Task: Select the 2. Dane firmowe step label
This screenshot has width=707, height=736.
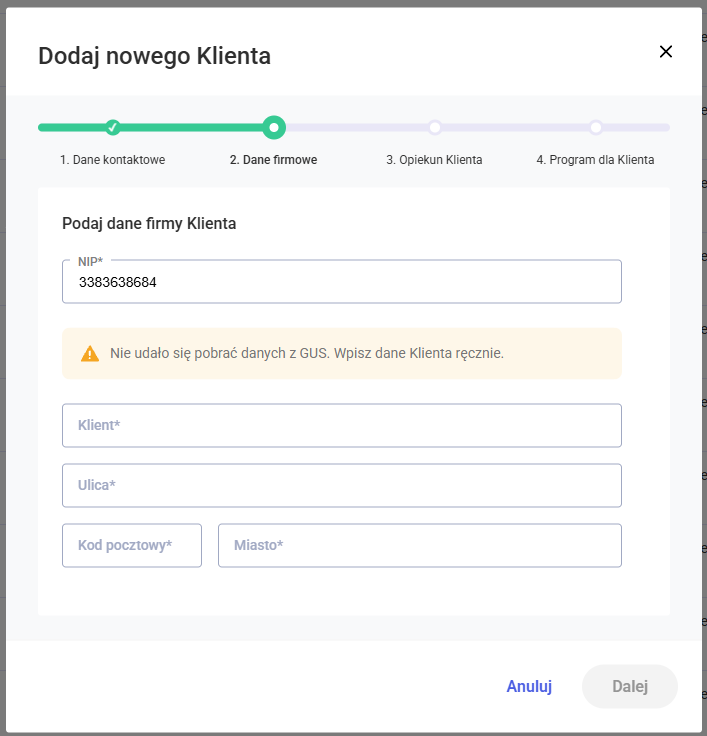Action: tap(273, 160)
